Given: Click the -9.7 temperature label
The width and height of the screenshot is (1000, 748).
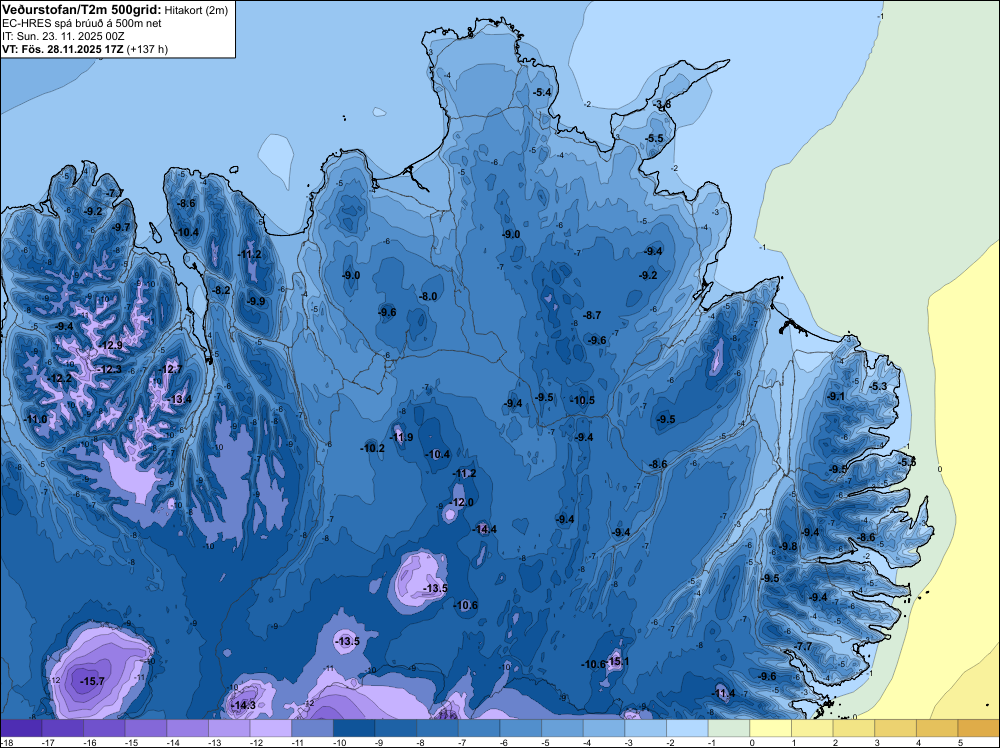Looking at the screenshot, I should [x=121, y=227].
